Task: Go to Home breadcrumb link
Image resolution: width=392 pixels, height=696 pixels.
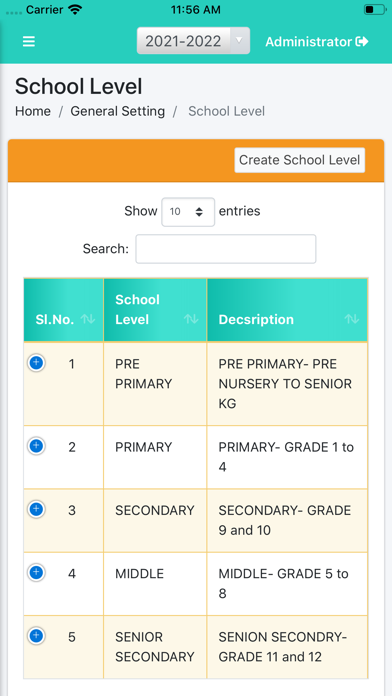Action: pyautogui.click(x=33, y=111)
